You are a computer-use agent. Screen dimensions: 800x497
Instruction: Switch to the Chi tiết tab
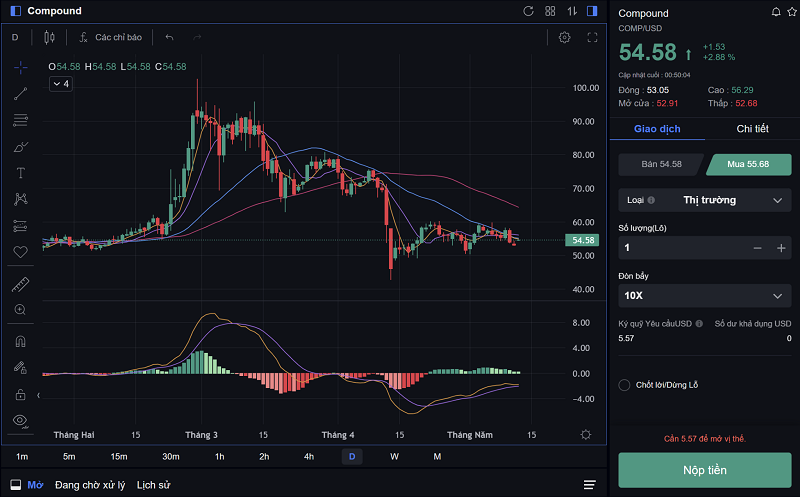coord(752,128)
